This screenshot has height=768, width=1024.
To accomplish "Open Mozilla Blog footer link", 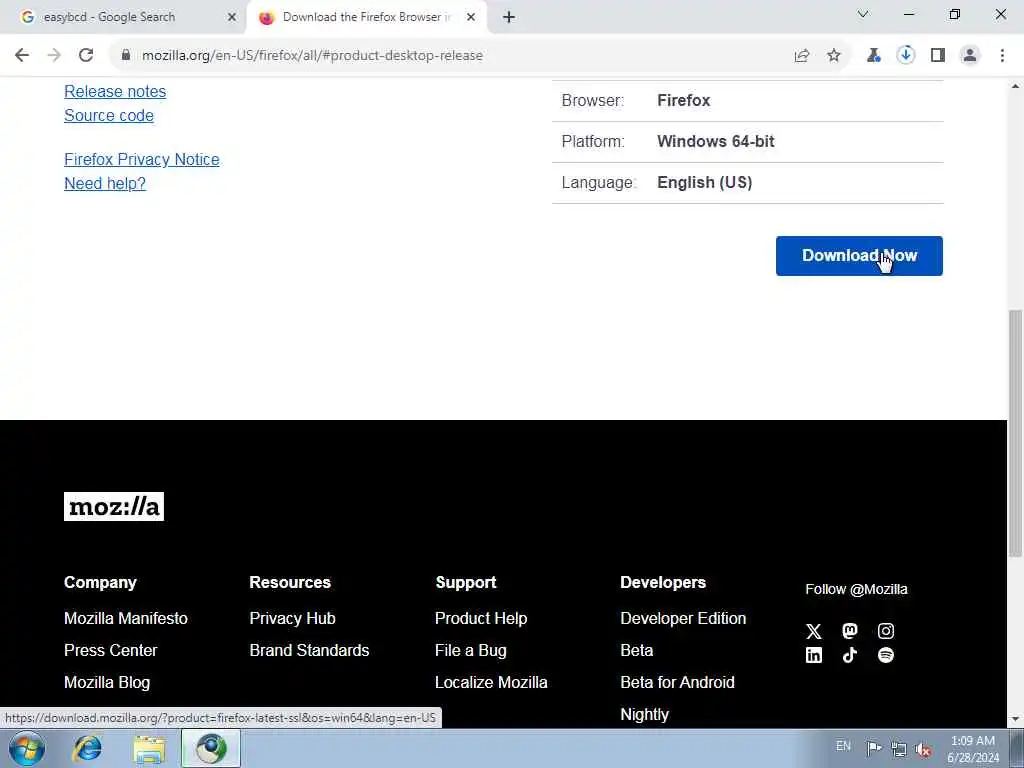I will (x=107, y=682).
